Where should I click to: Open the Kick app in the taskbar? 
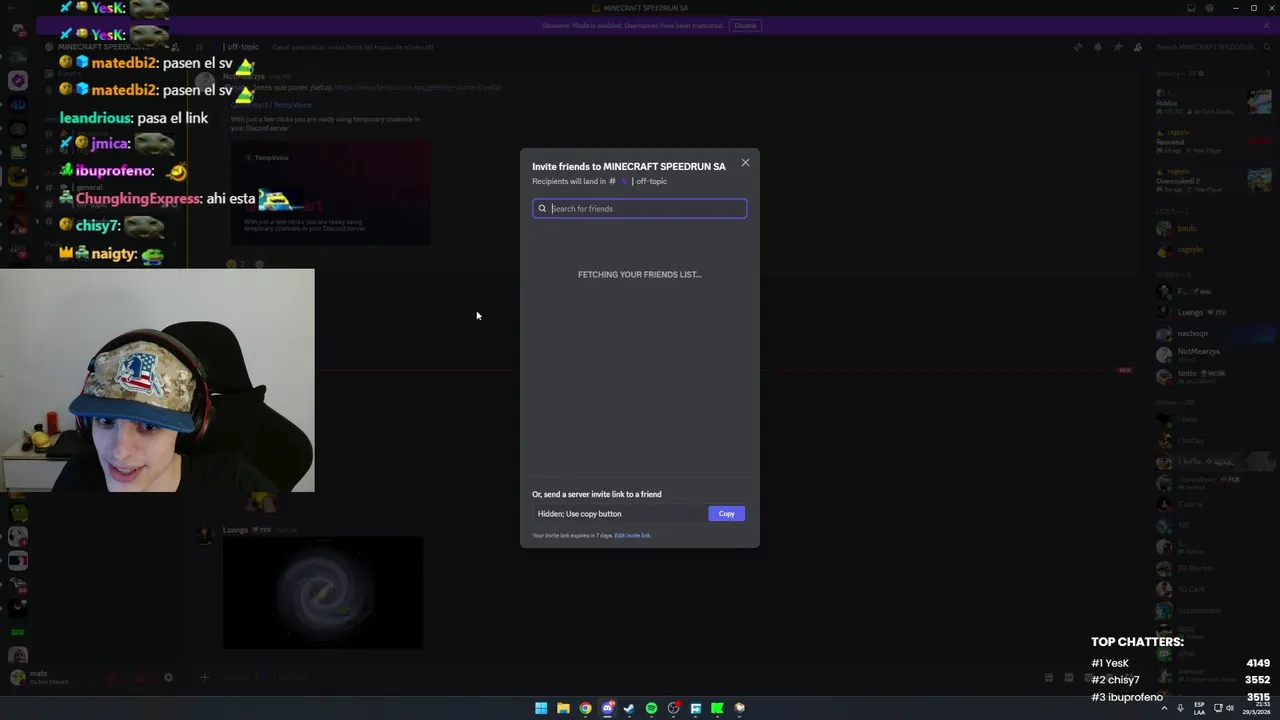[x=717, y=708]
